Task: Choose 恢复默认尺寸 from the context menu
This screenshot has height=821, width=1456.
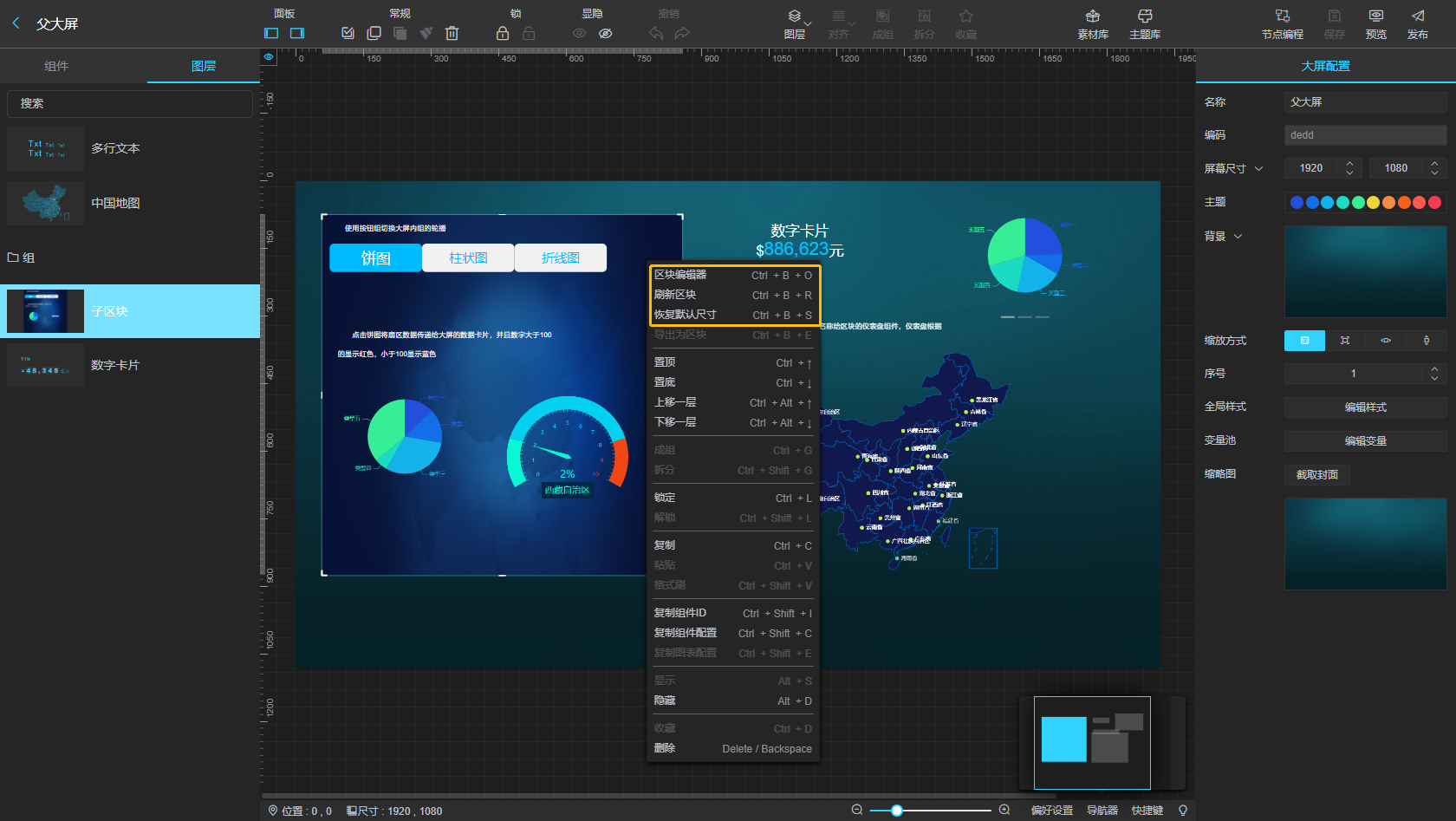Action: tap(733, 315)
